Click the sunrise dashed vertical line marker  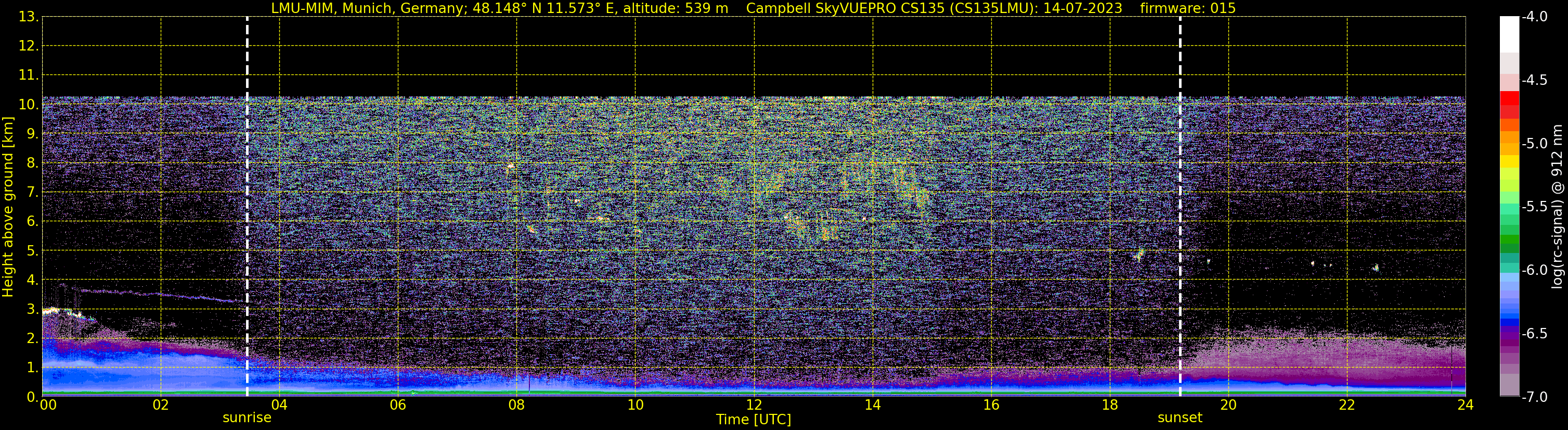[x=247, y=207]
